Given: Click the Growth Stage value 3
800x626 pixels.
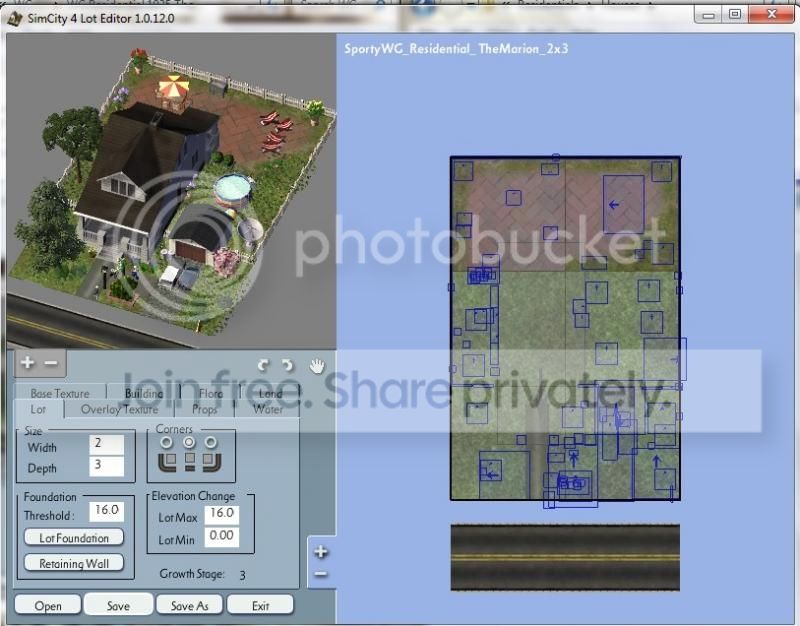Looking at the screenshot, I should point(242,575).
